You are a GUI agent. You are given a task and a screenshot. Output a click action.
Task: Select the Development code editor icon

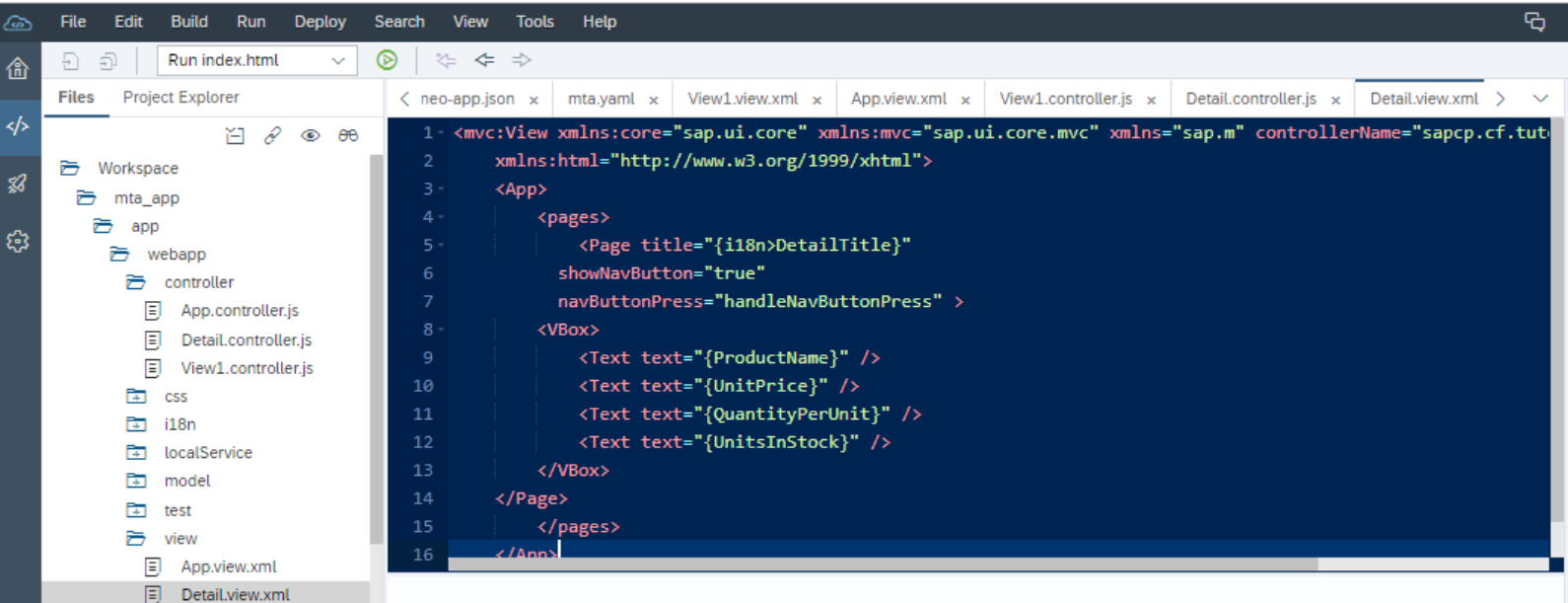18,126
